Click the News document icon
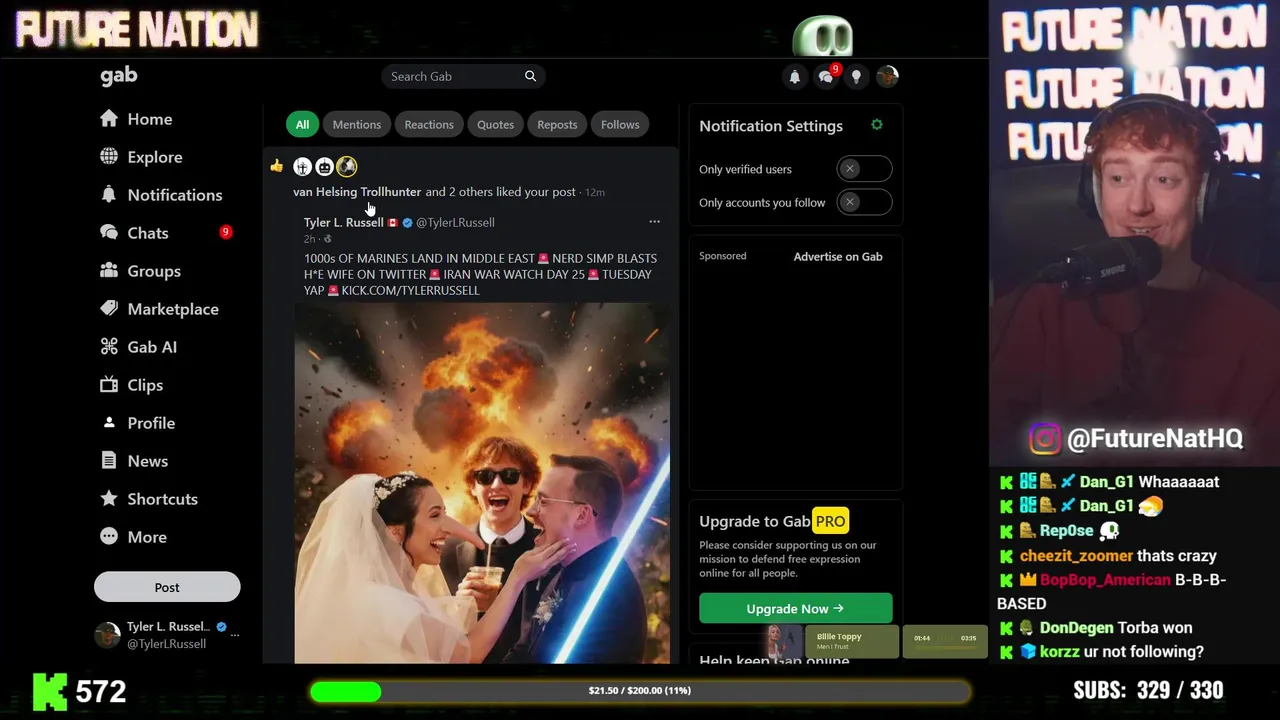The image size is (1280, 720). click(109, 460)
